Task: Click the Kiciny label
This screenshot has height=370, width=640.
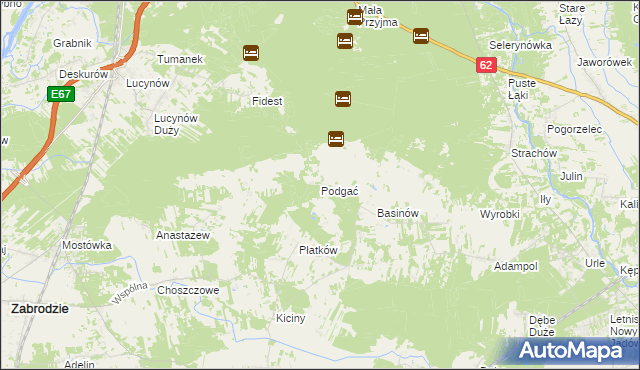Action: pos(291,318)
